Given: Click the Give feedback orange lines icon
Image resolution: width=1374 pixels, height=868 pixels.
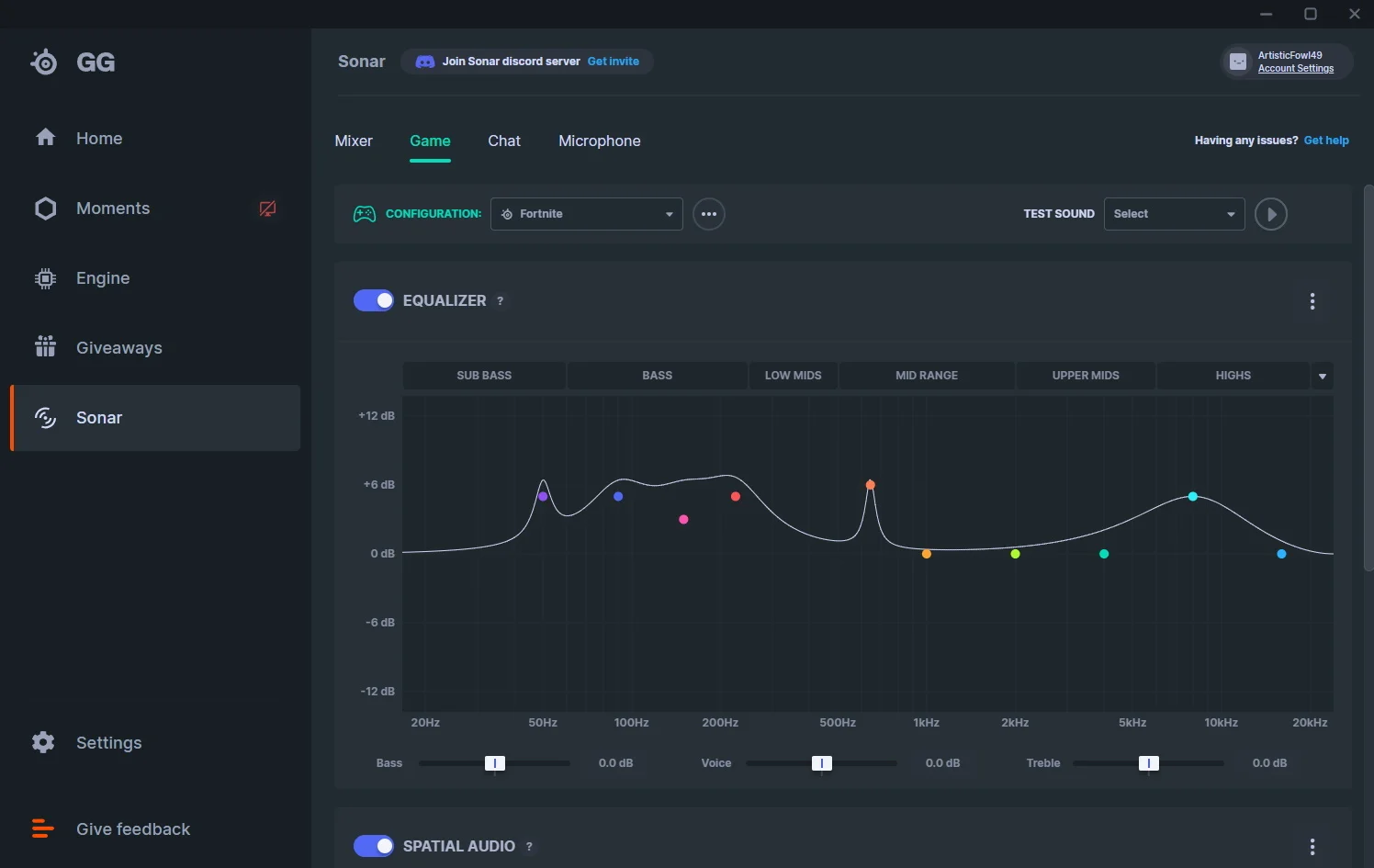Looking at the screenshot, I should coord(42,829).
